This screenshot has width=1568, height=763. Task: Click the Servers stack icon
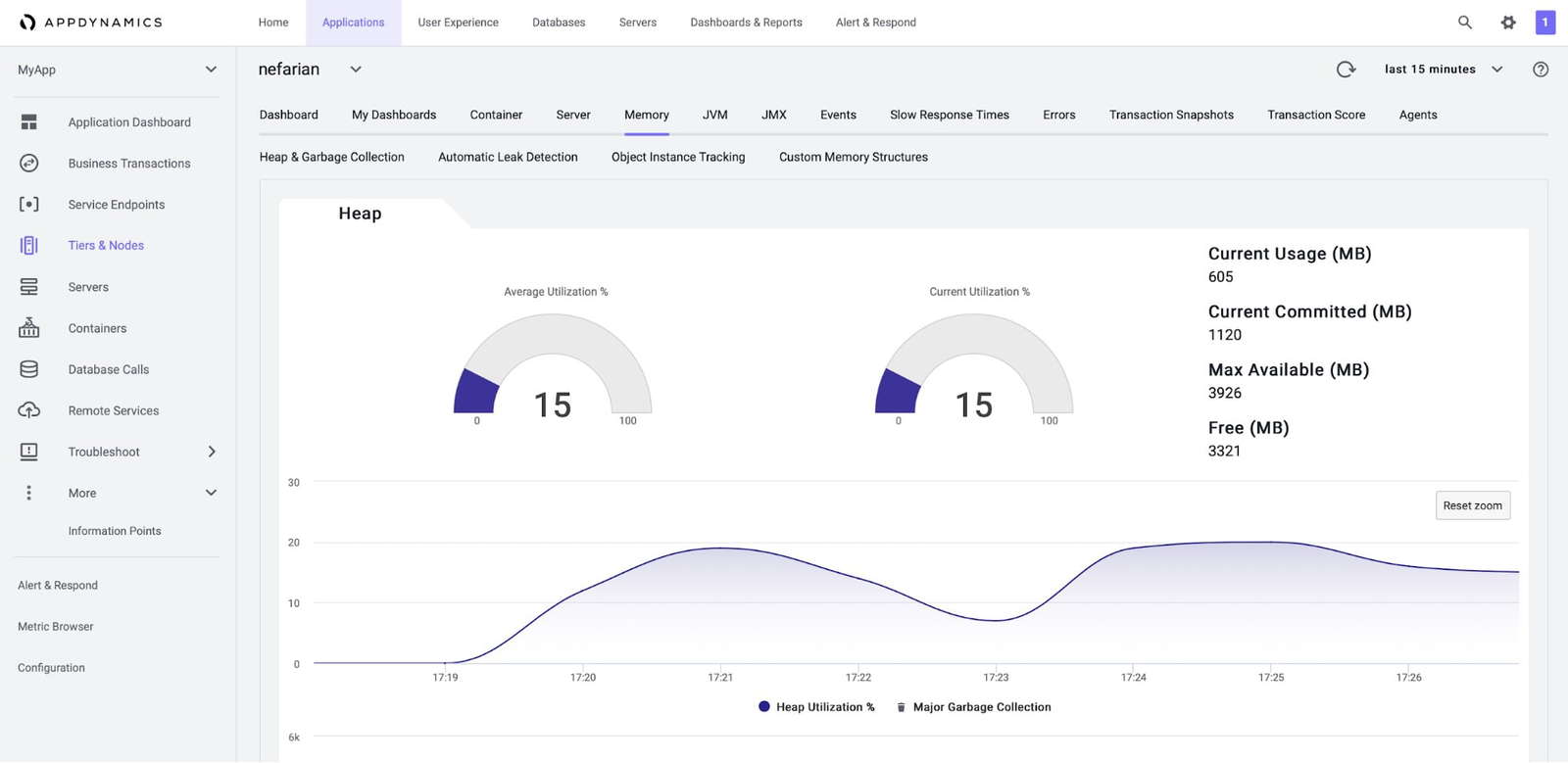[29, 286]
